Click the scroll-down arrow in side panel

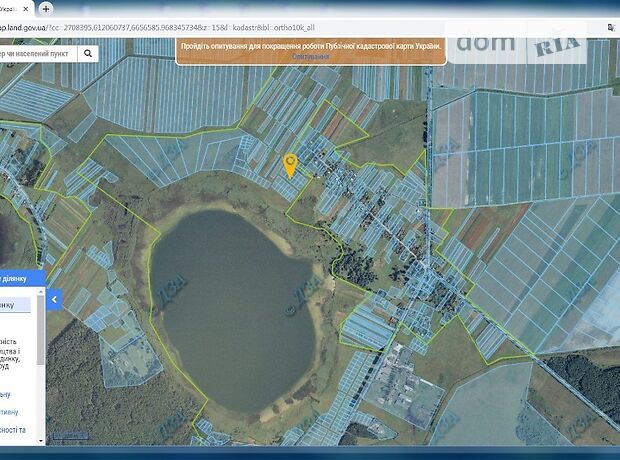point(41,441)
